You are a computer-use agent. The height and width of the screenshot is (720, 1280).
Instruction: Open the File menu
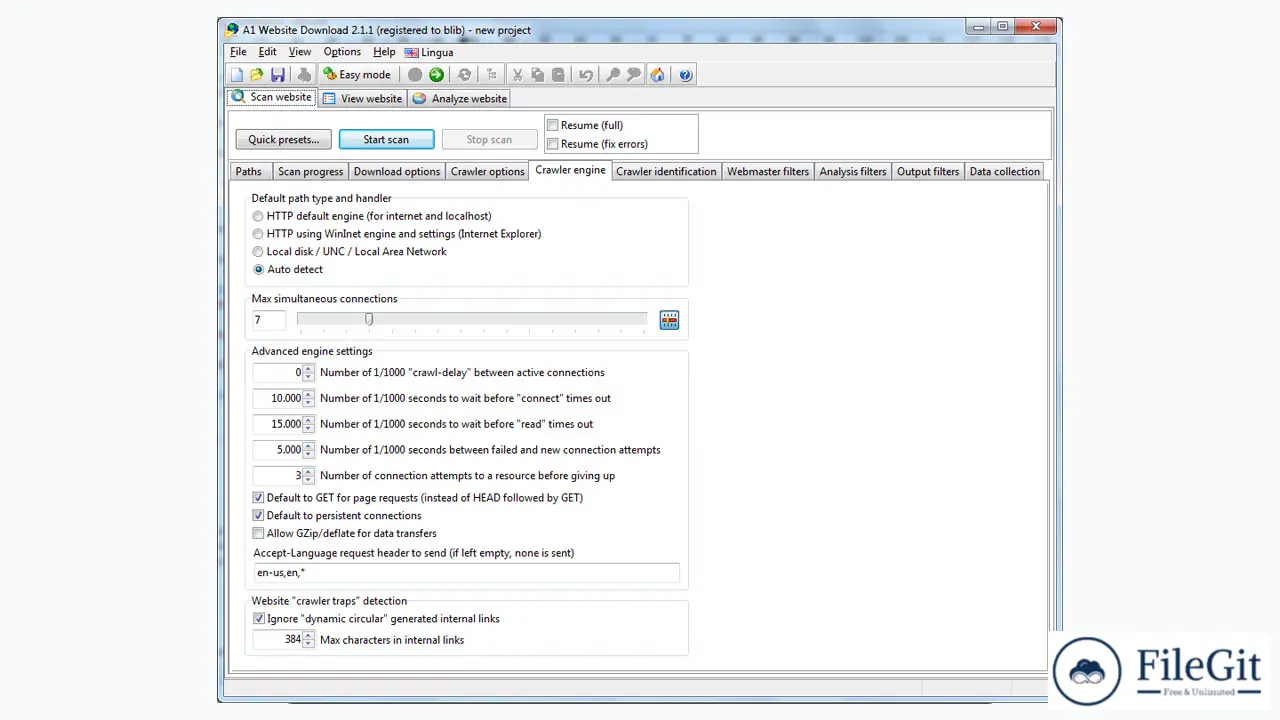[238, 52]
